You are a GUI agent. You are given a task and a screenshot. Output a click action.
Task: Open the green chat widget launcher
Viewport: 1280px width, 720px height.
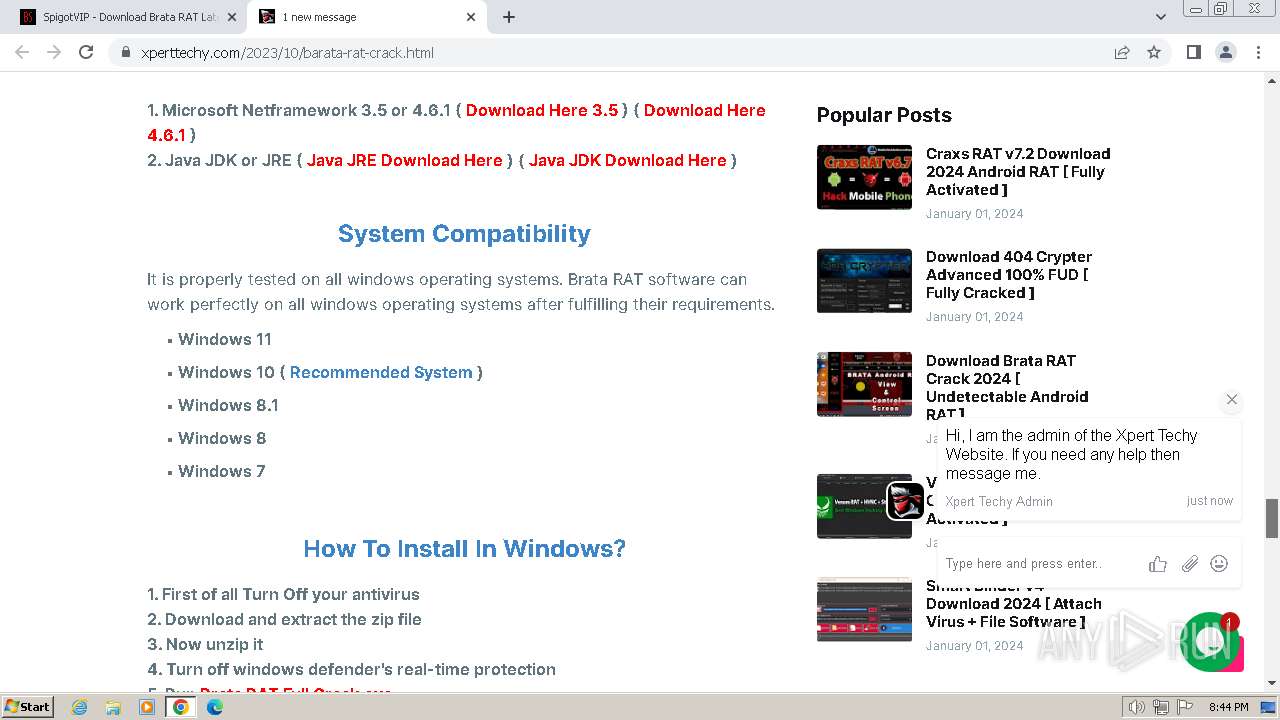pos(1209,641)
